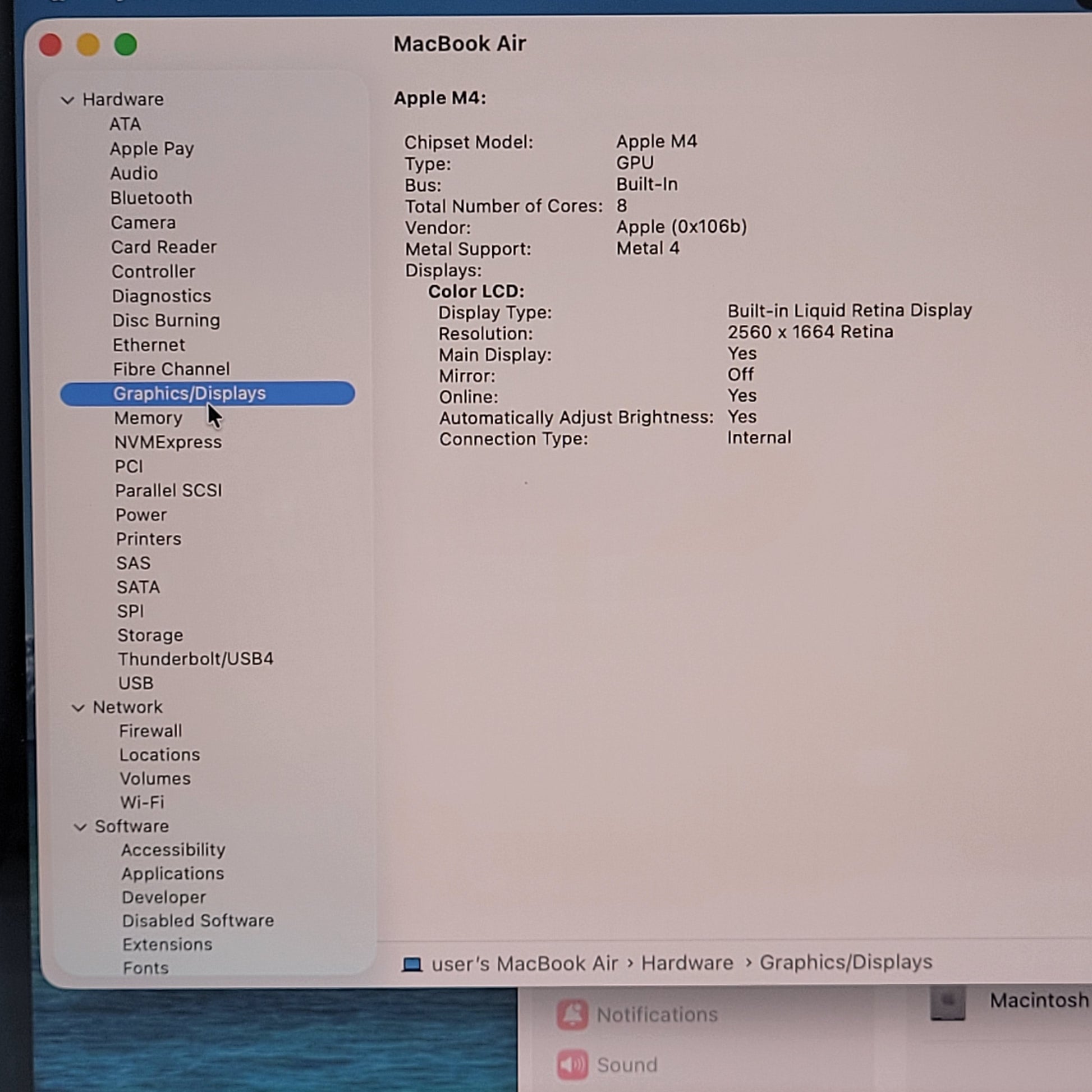1092x1092 pixels.
Task: Click the Sound speaker icon
Action: [x=572, y=1065]
